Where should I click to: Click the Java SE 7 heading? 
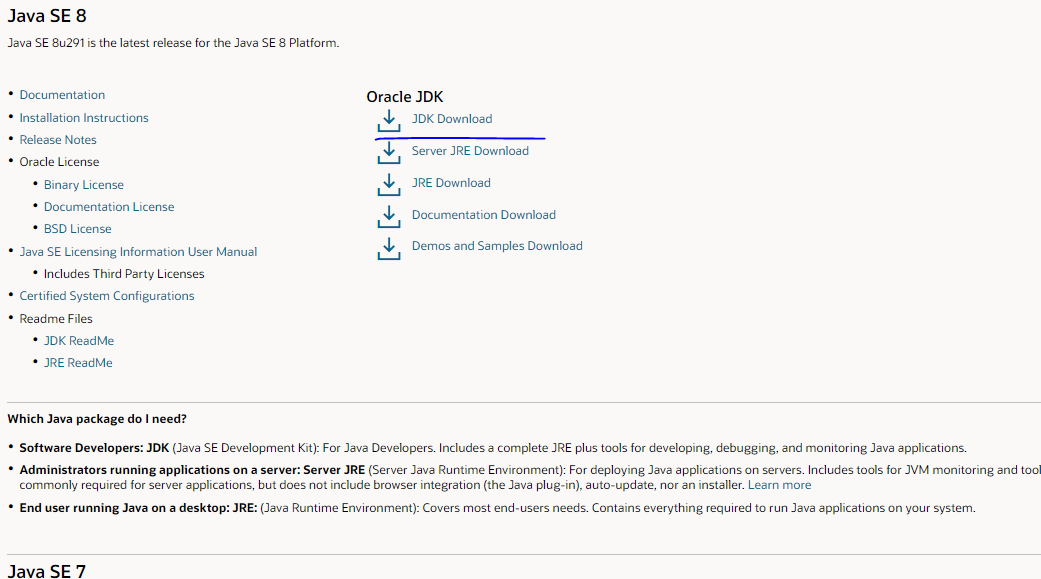point(46,571)
